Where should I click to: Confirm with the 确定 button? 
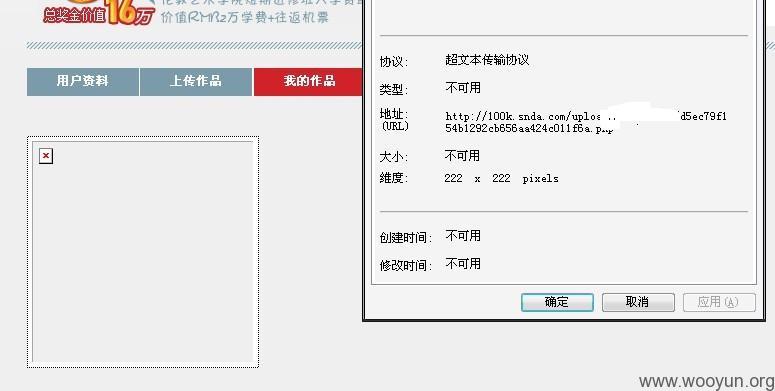pyautogui.click(x=557, y=302)
